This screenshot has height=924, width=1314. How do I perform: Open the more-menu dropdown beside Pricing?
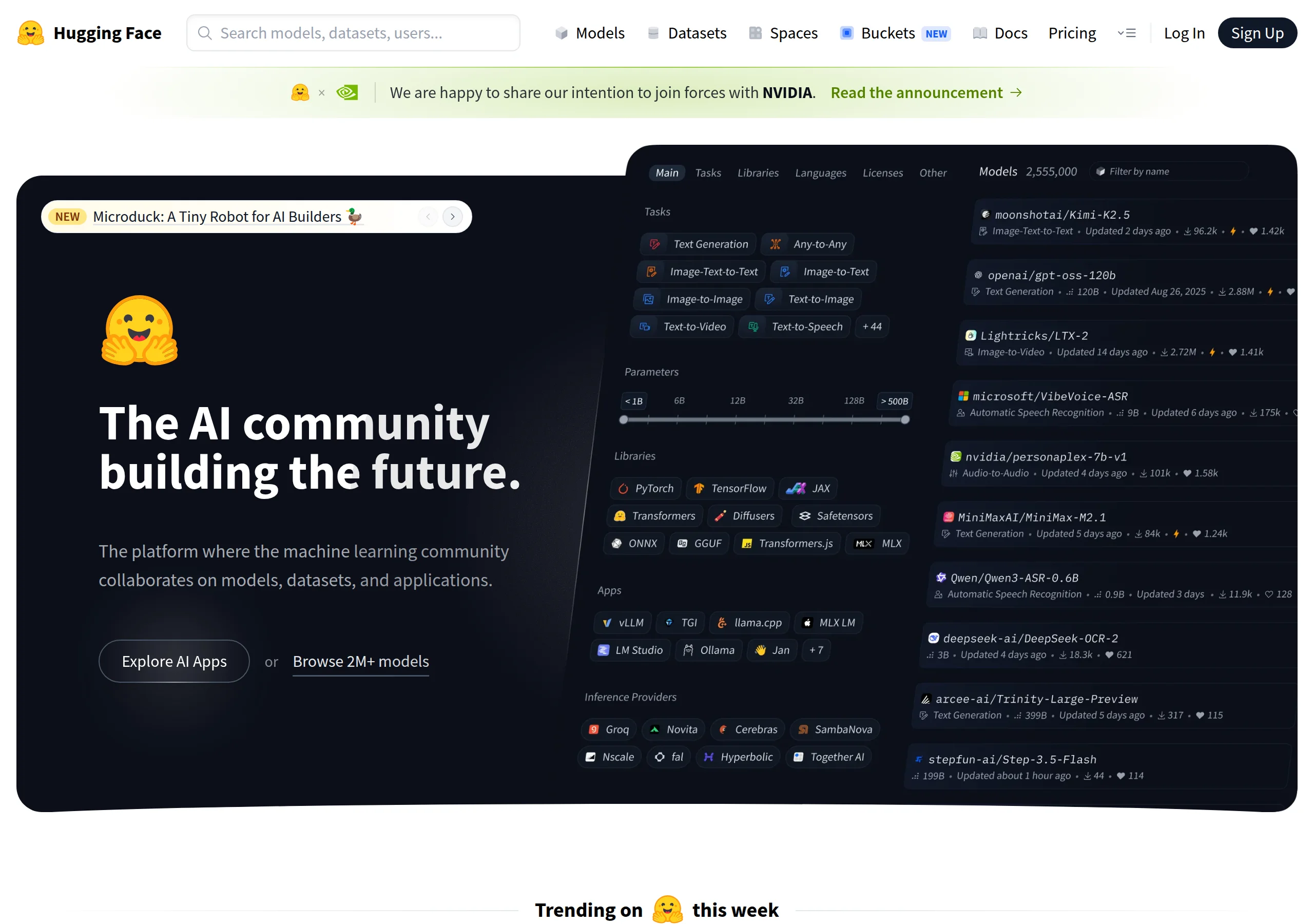tap(1126, 33)
